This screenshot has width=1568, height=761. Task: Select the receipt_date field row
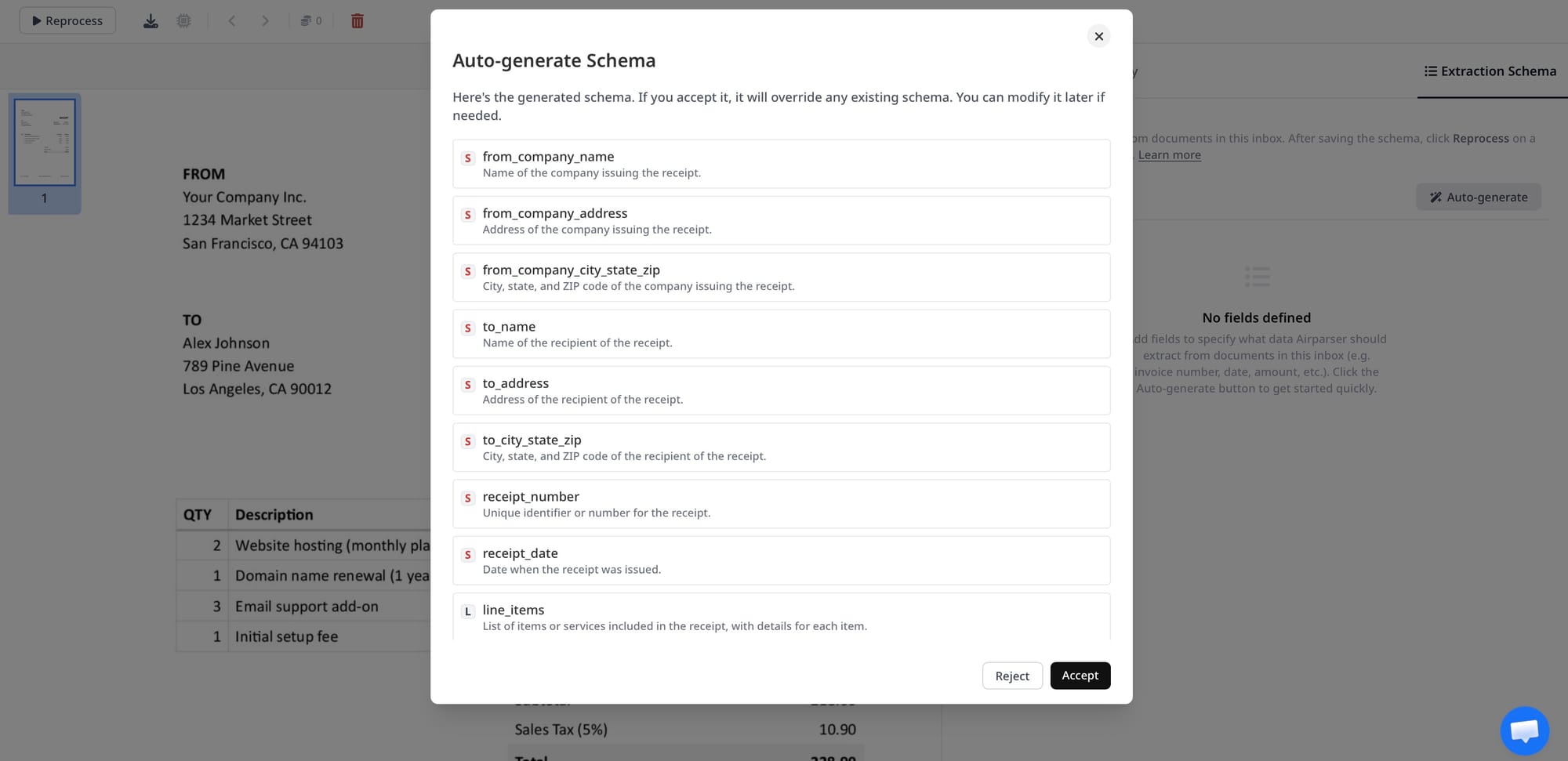[x=781, y=560]
